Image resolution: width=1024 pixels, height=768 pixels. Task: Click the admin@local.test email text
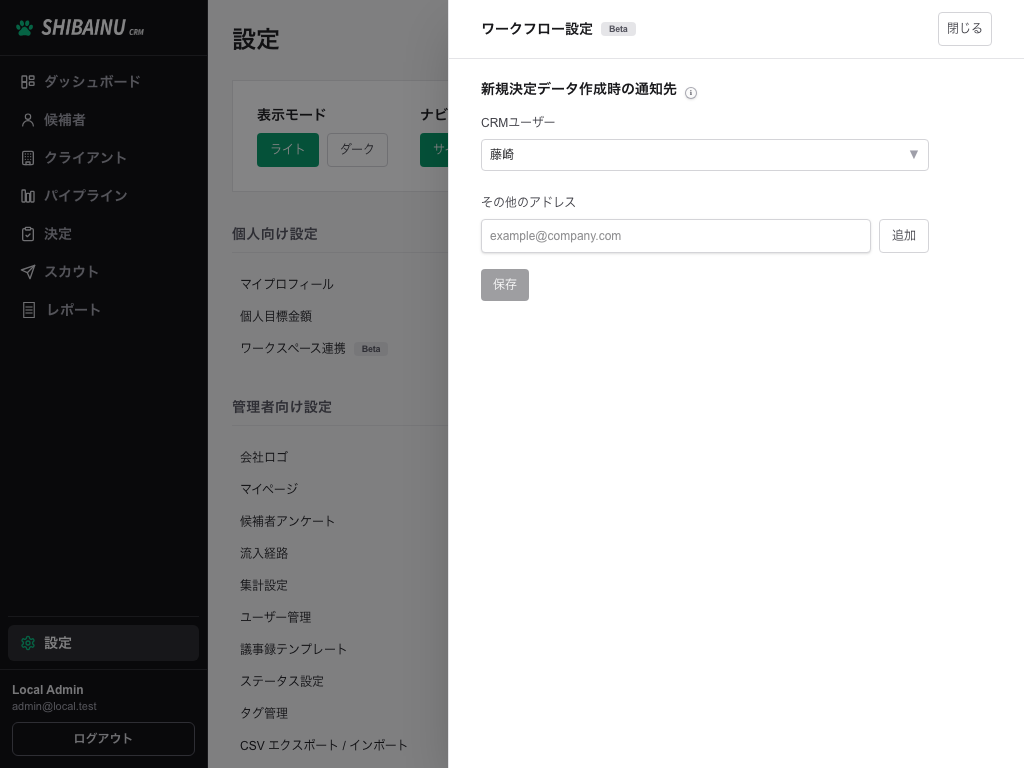(54, 707)
